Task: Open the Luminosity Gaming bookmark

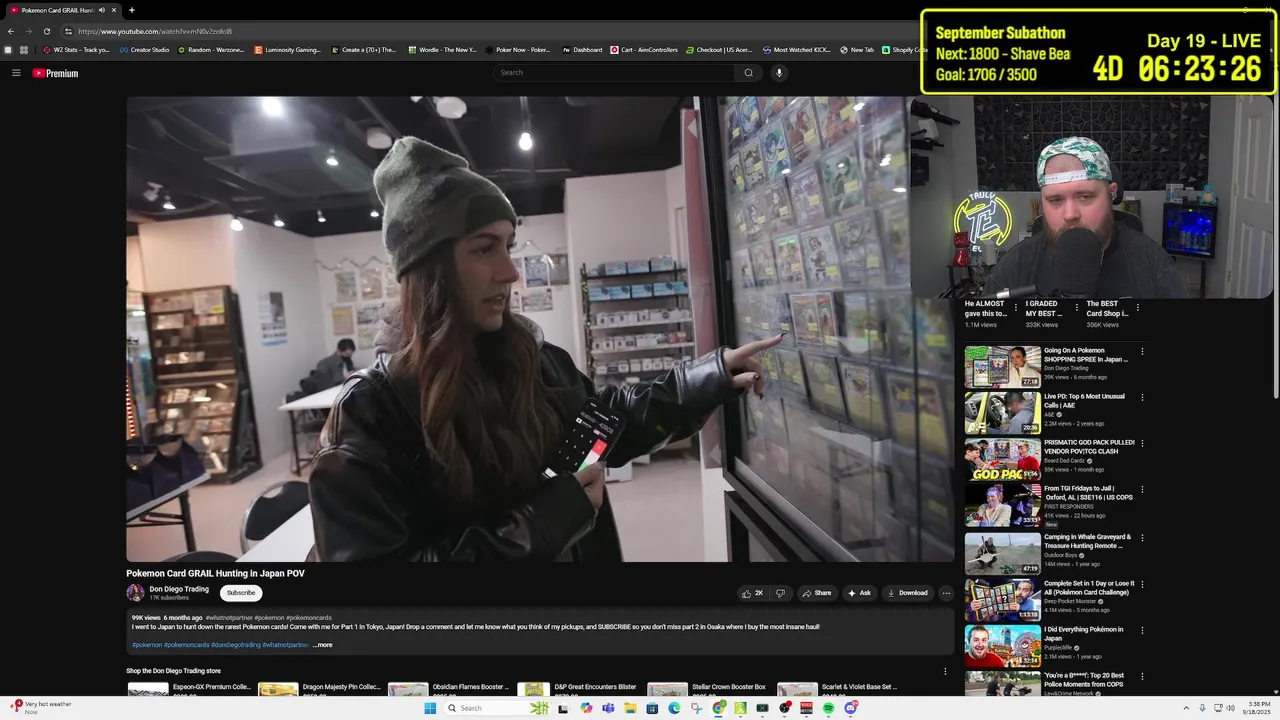Action: point(287,50)
